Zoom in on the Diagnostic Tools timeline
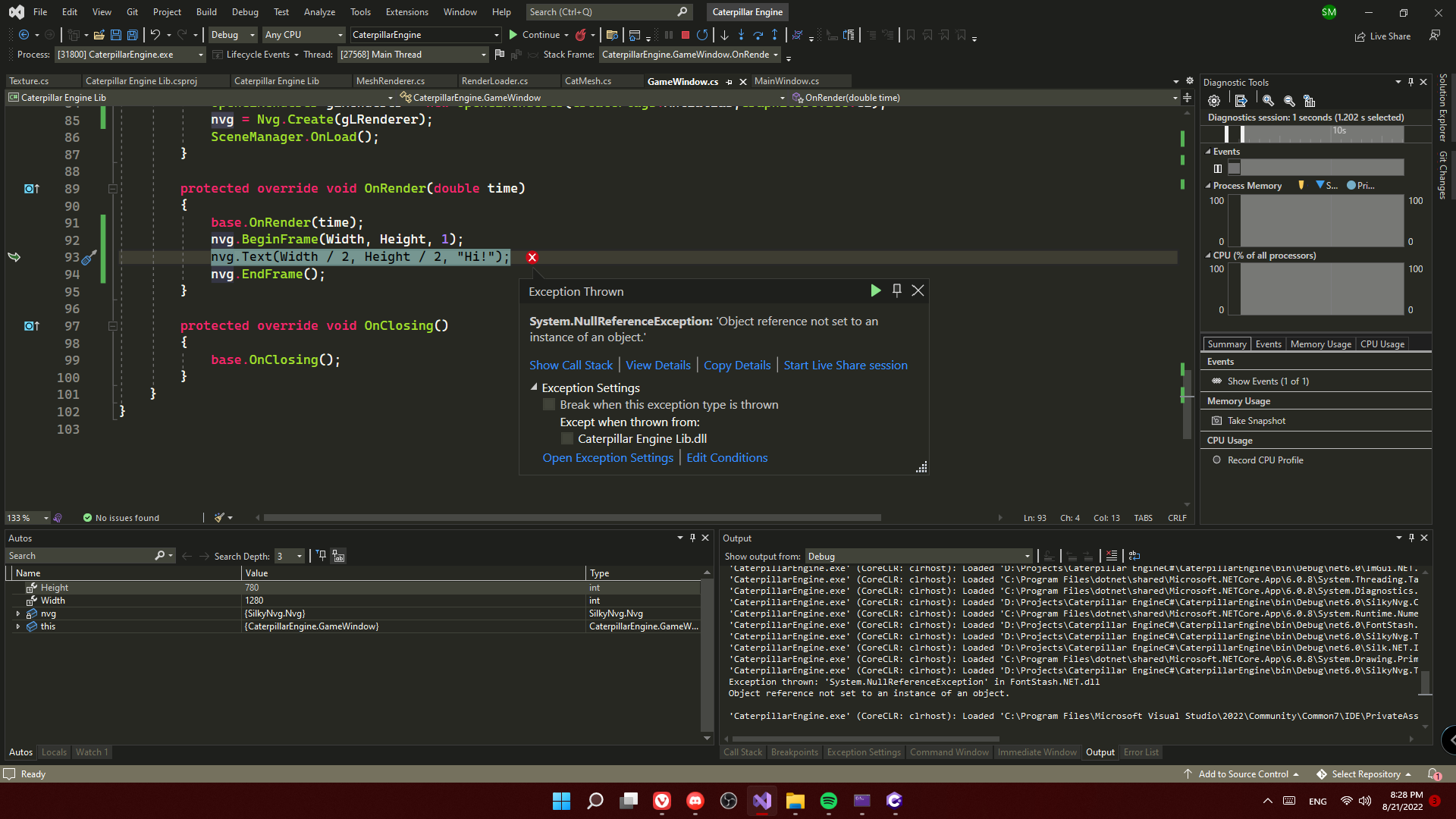The width and height of the screenshot is (1456, 819). (1267, 100)
